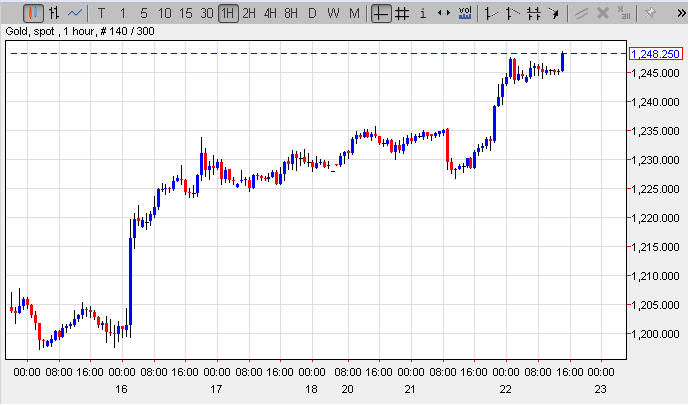Screen dimensions: 692x406
Task: Click the current price label 1,248.250
Action: [x=656, y=54]
